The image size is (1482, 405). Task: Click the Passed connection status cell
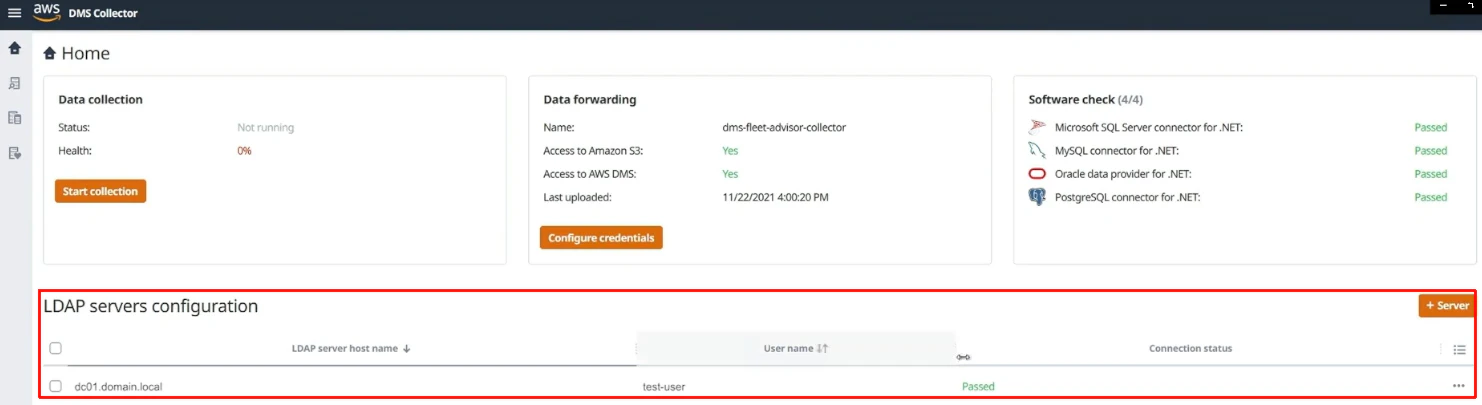point(978,386)
